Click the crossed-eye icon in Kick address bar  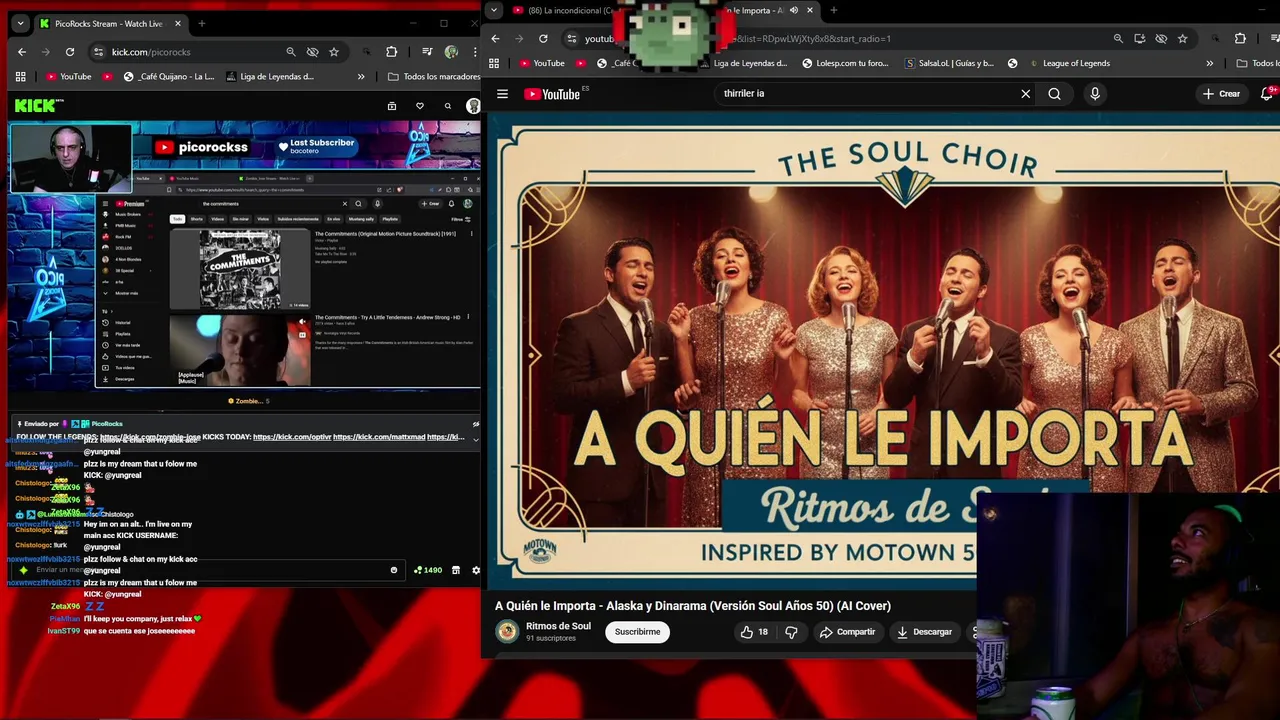click(313, 52)
